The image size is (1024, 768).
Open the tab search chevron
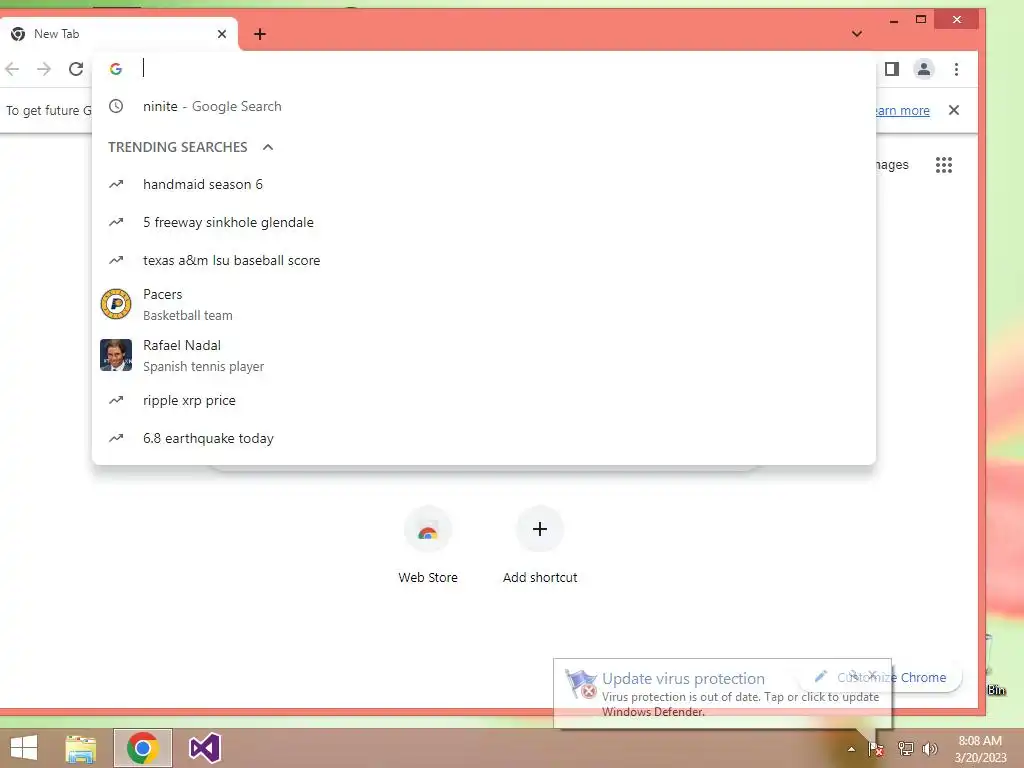[x=857, y=34]
